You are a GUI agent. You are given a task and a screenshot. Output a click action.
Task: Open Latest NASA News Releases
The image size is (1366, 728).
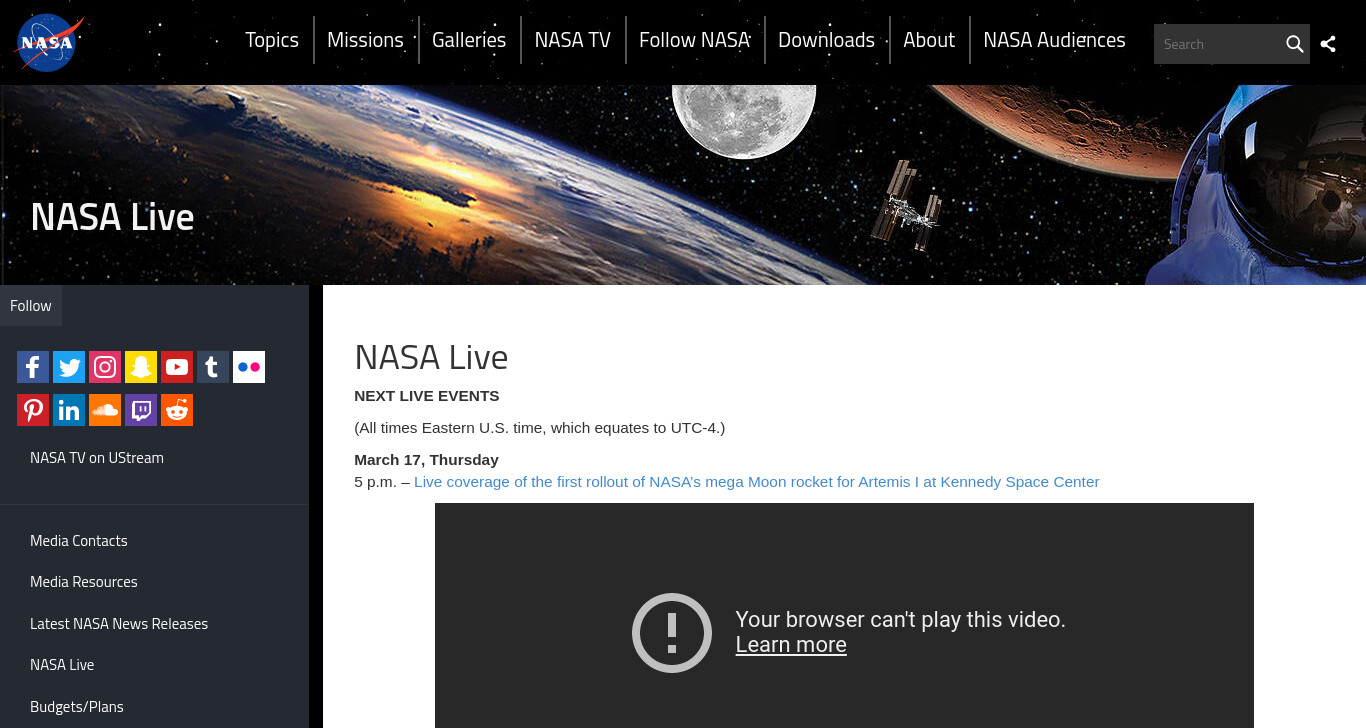[x=119, y=624]
